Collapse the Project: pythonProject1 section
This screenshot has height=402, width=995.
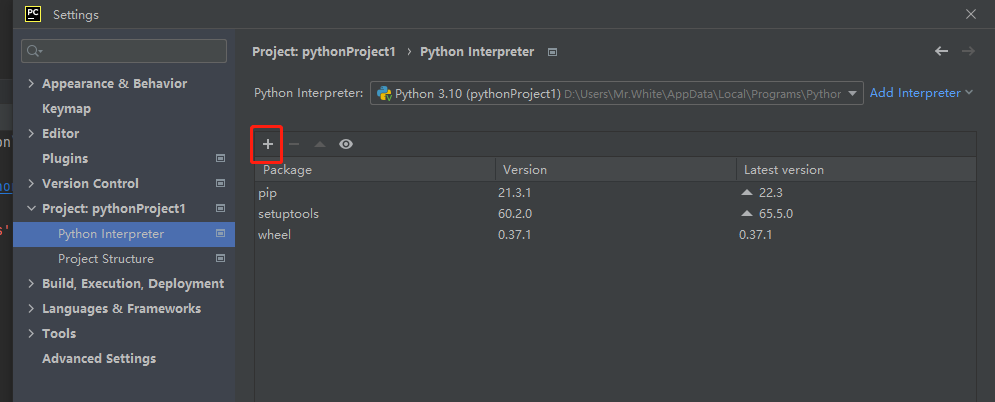31,209
